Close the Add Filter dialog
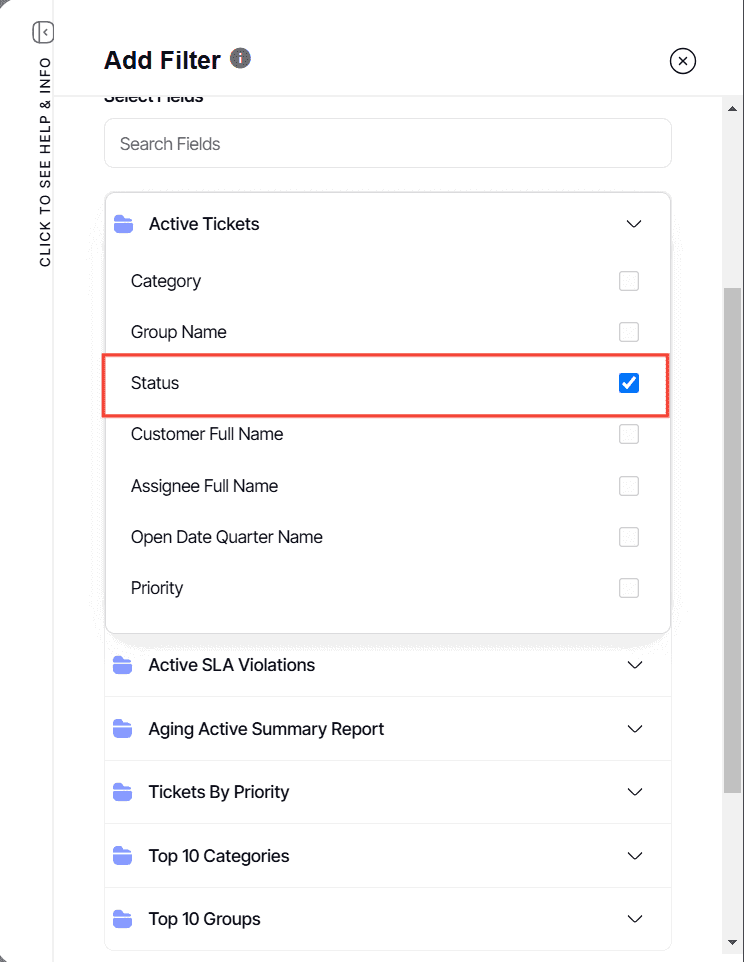 tap(682, 61)
